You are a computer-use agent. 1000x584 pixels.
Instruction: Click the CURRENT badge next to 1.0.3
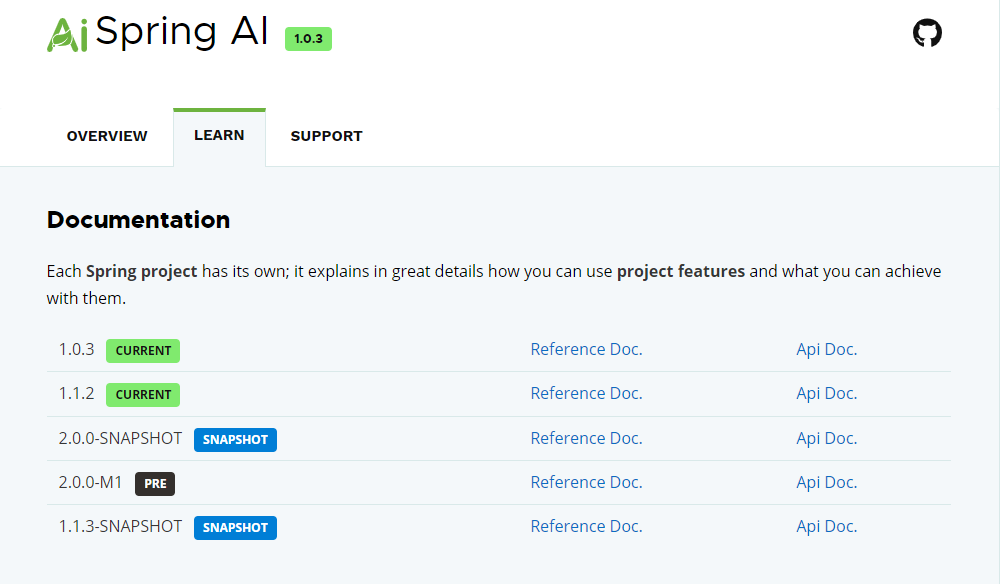coord(143,351)
